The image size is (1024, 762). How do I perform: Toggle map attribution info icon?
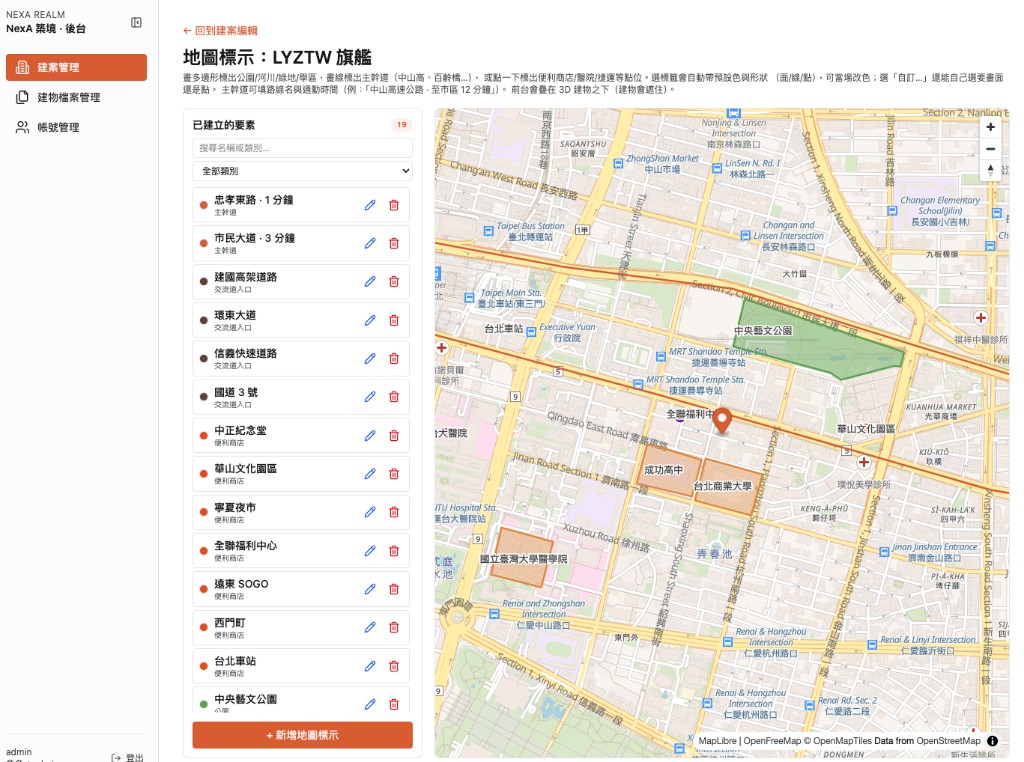pos(993,740)
